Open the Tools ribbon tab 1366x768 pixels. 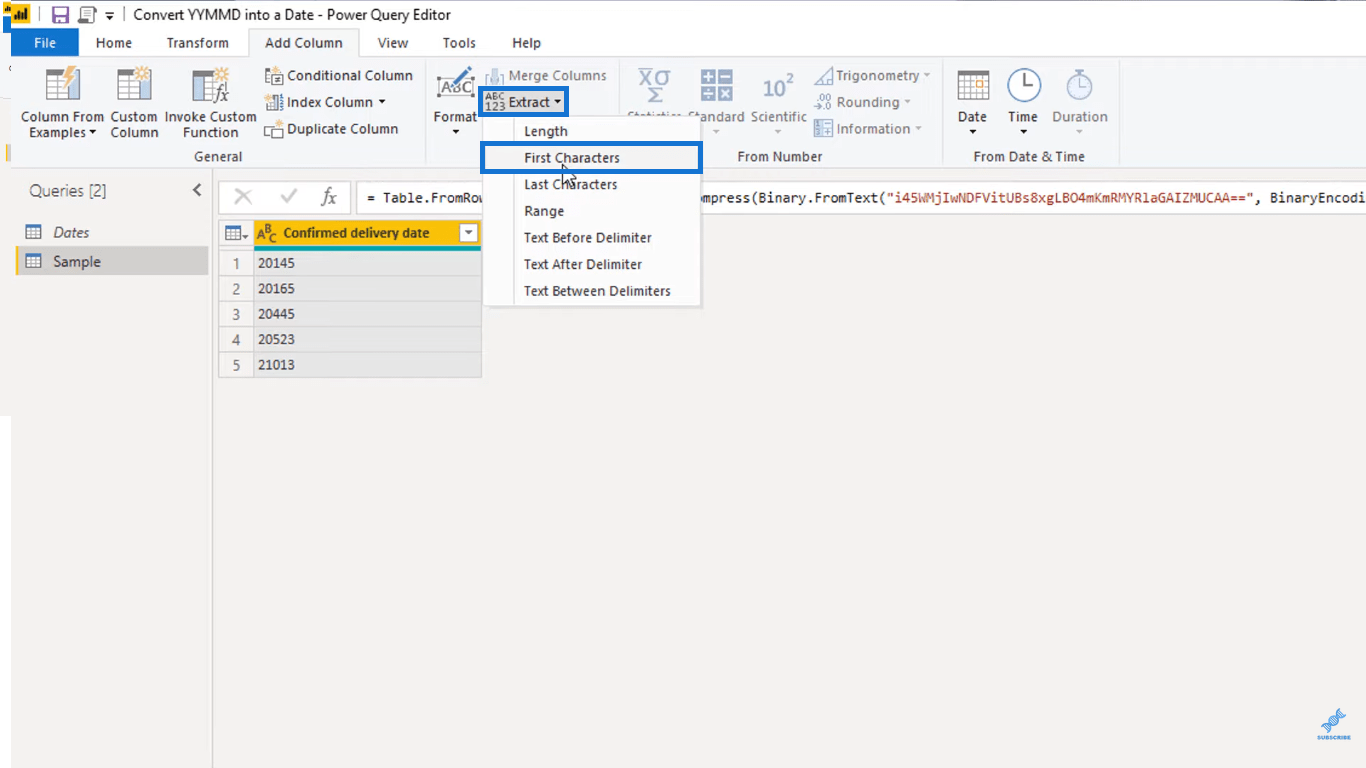[459, 43]
